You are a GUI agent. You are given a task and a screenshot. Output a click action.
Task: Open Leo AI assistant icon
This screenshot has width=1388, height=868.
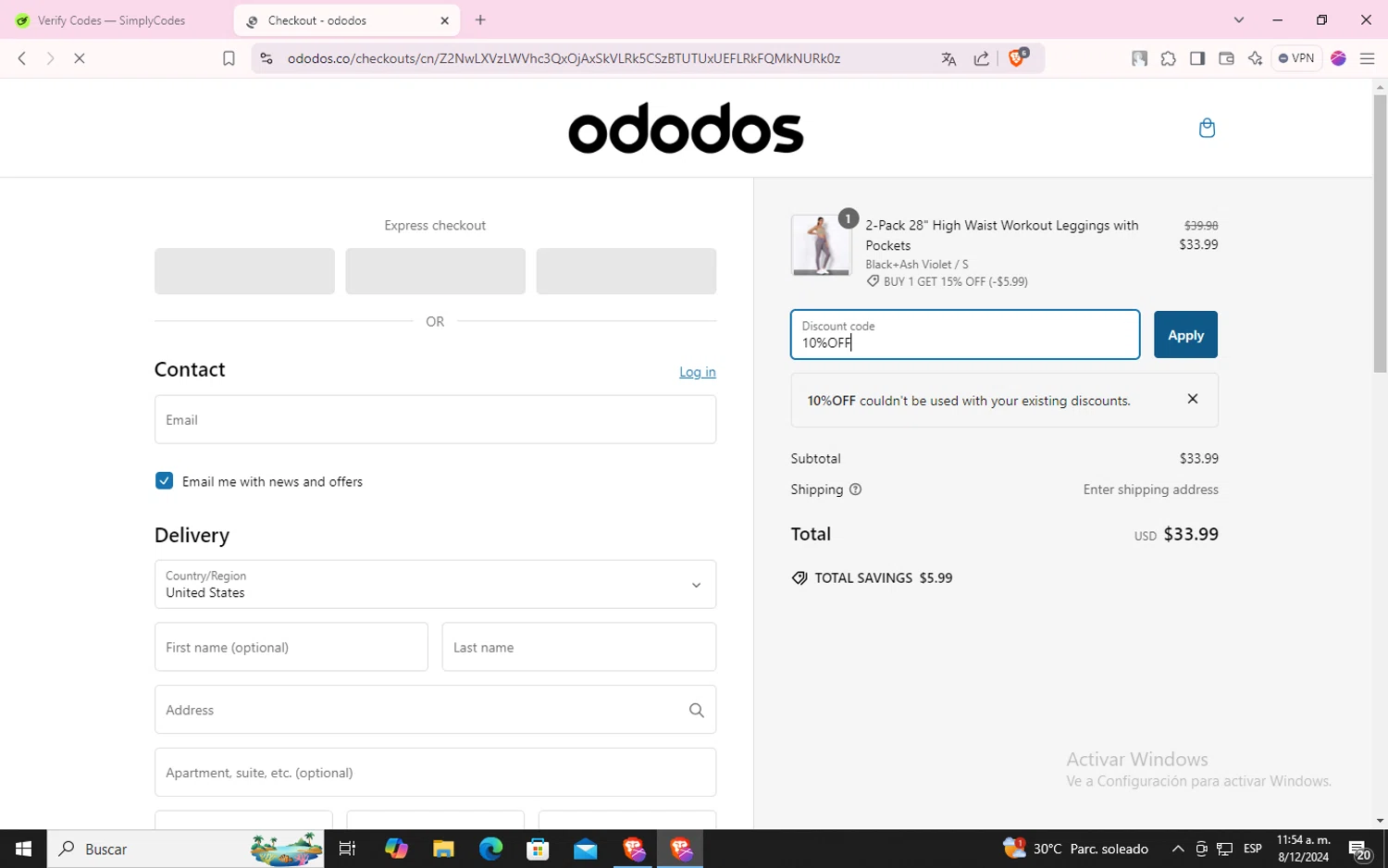tap(1255, 58)
